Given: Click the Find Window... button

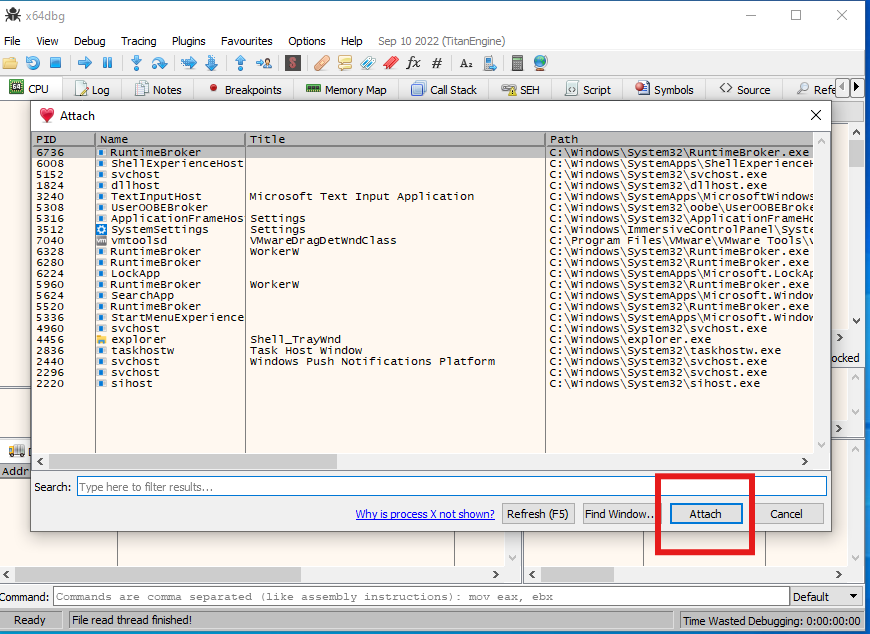Looking at the screenshot, I should coord(619,514).
